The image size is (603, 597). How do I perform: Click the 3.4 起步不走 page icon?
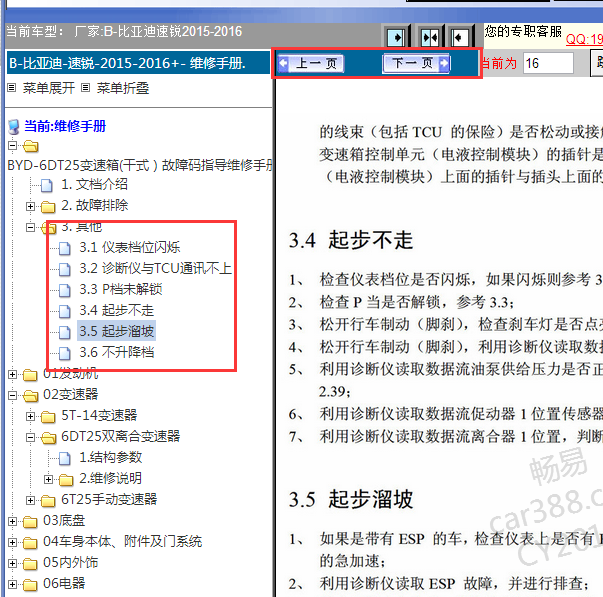(x=65, y=312)
